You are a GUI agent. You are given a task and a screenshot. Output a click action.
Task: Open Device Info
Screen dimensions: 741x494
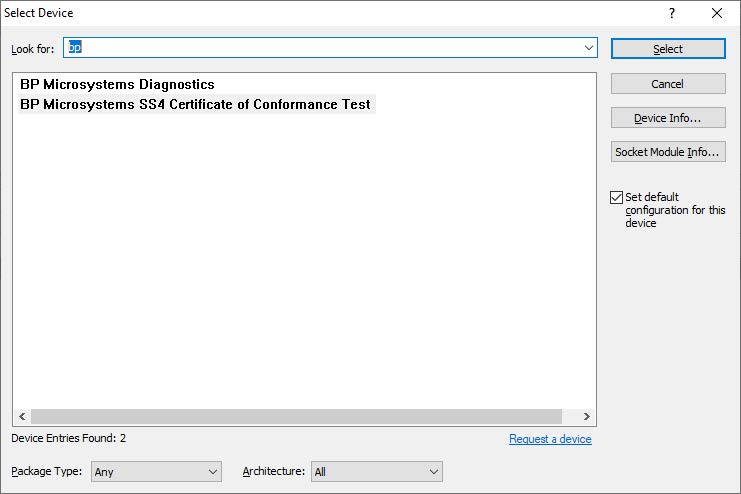point(668,118)
